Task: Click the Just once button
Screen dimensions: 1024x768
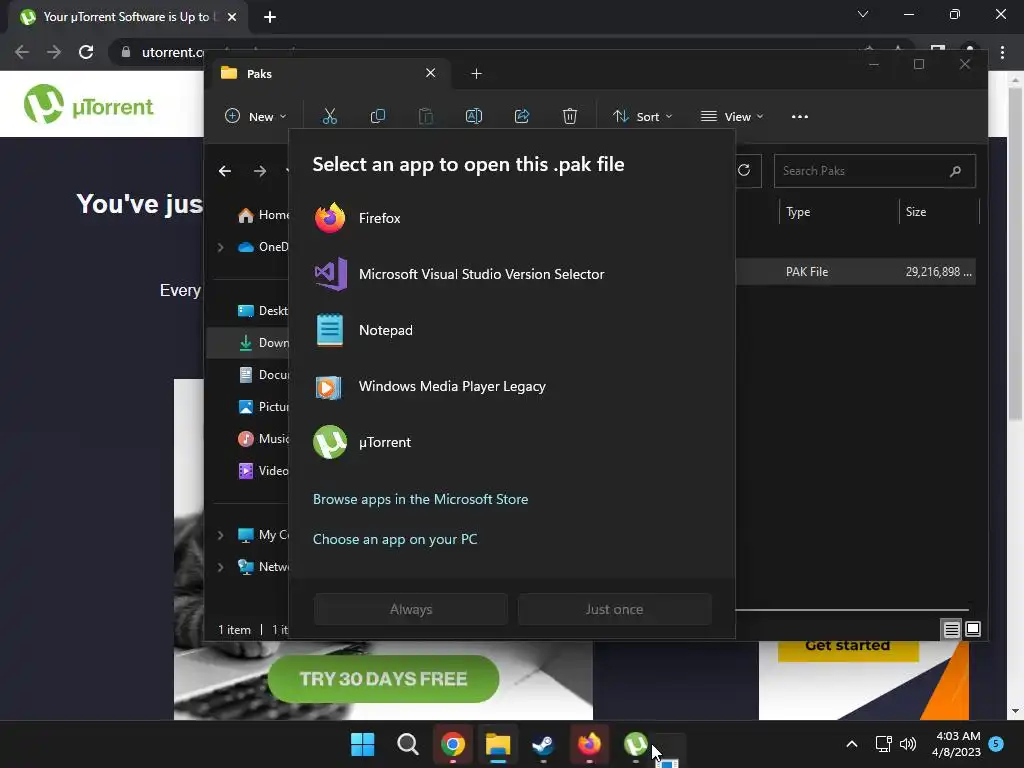Action: coord(615,609)
